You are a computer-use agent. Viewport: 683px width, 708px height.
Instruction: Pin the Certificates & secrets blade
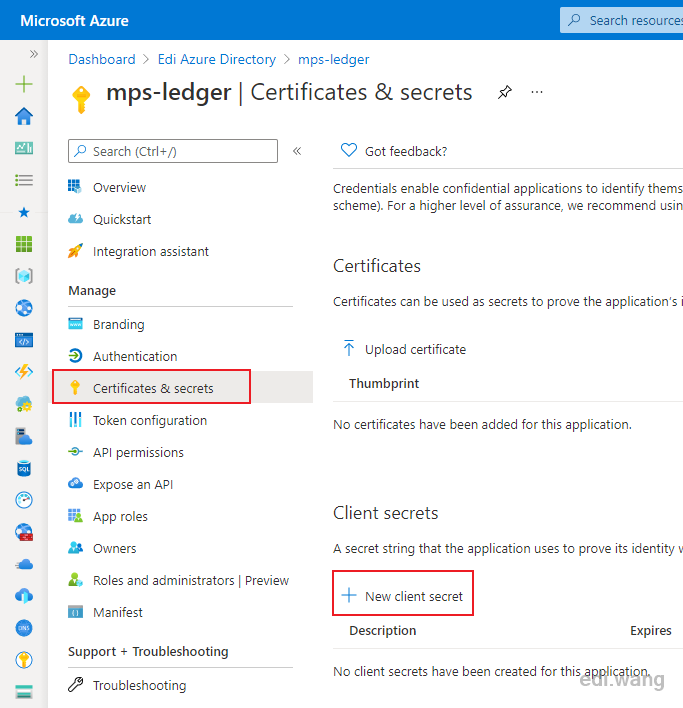tap(505, 92)
